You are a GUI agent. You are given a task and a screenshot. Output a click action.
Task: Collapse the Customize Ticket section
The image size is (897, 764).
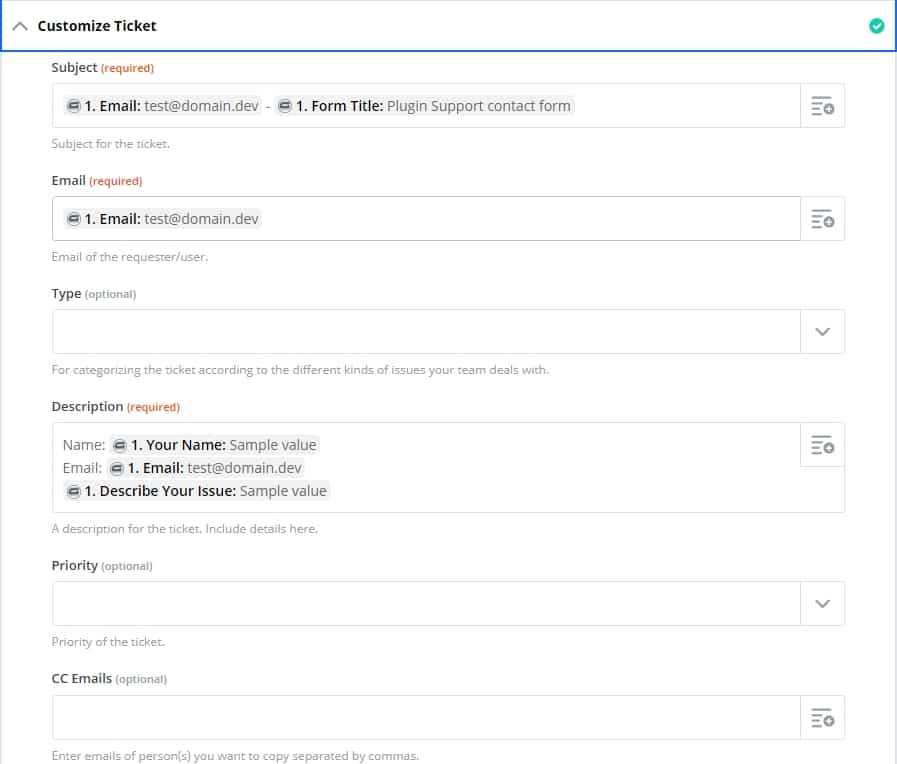(19, 26)
